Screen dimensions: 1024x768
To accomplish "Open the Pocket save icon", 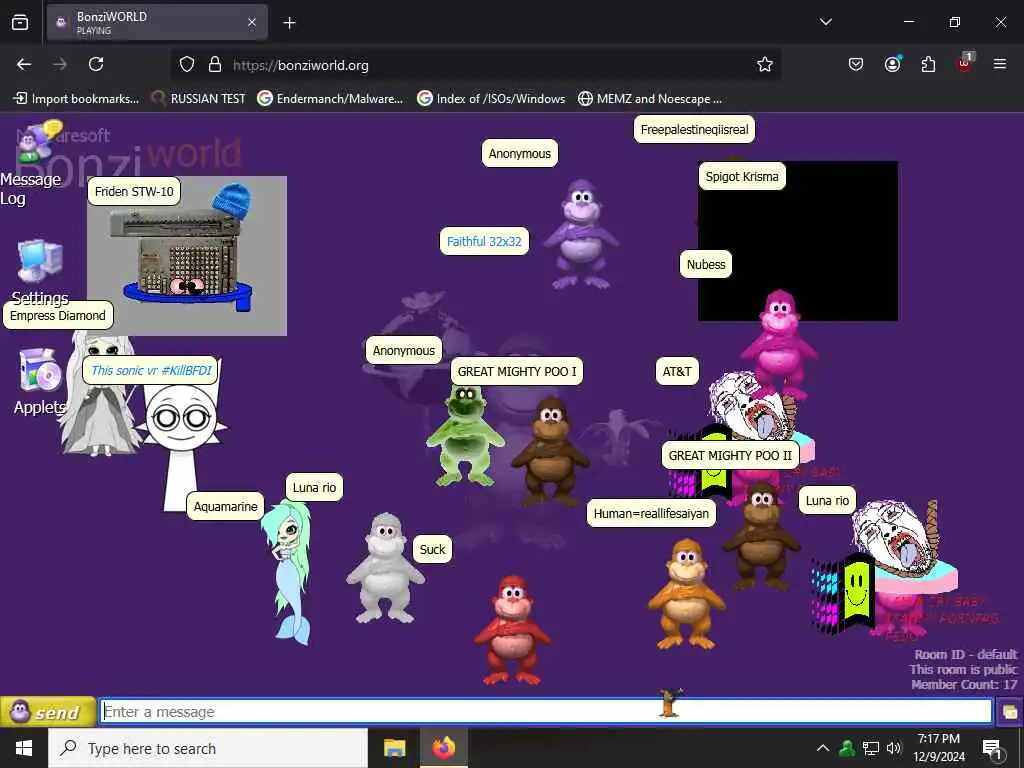I will point(856,64).
